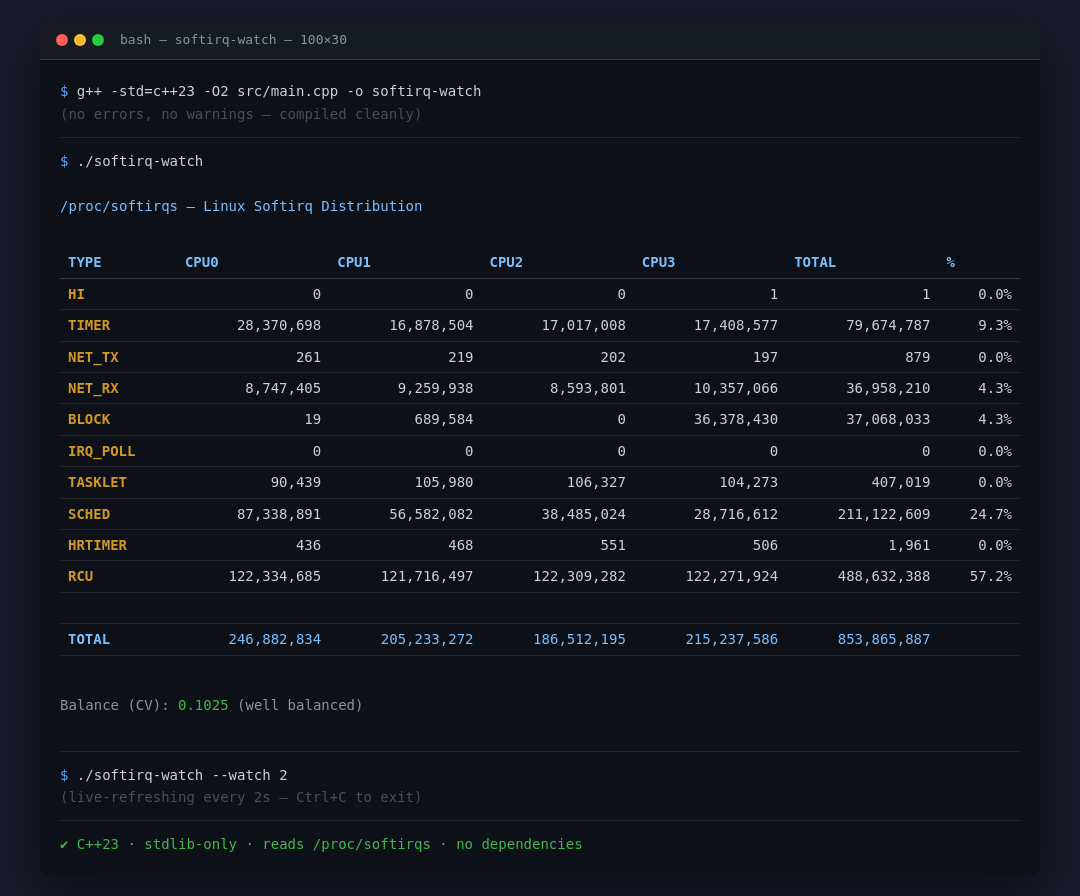
Task: Select the HRTIMER row label
Action: coord(97,545)
